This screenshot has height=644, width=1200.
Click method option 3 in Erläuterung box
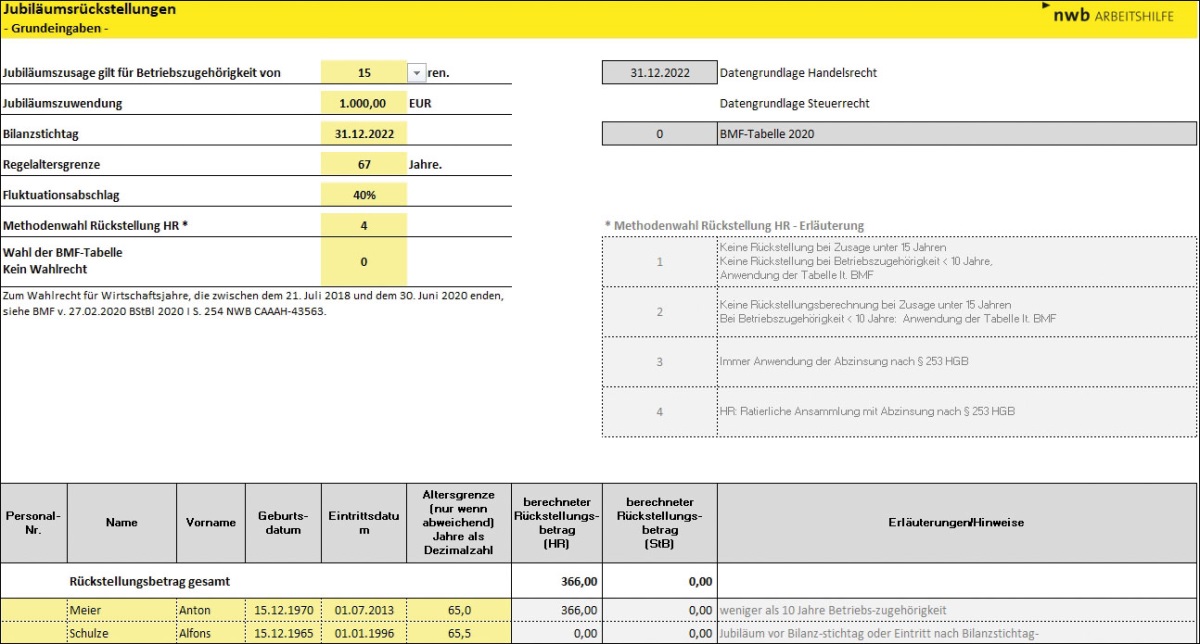[659, 362]
